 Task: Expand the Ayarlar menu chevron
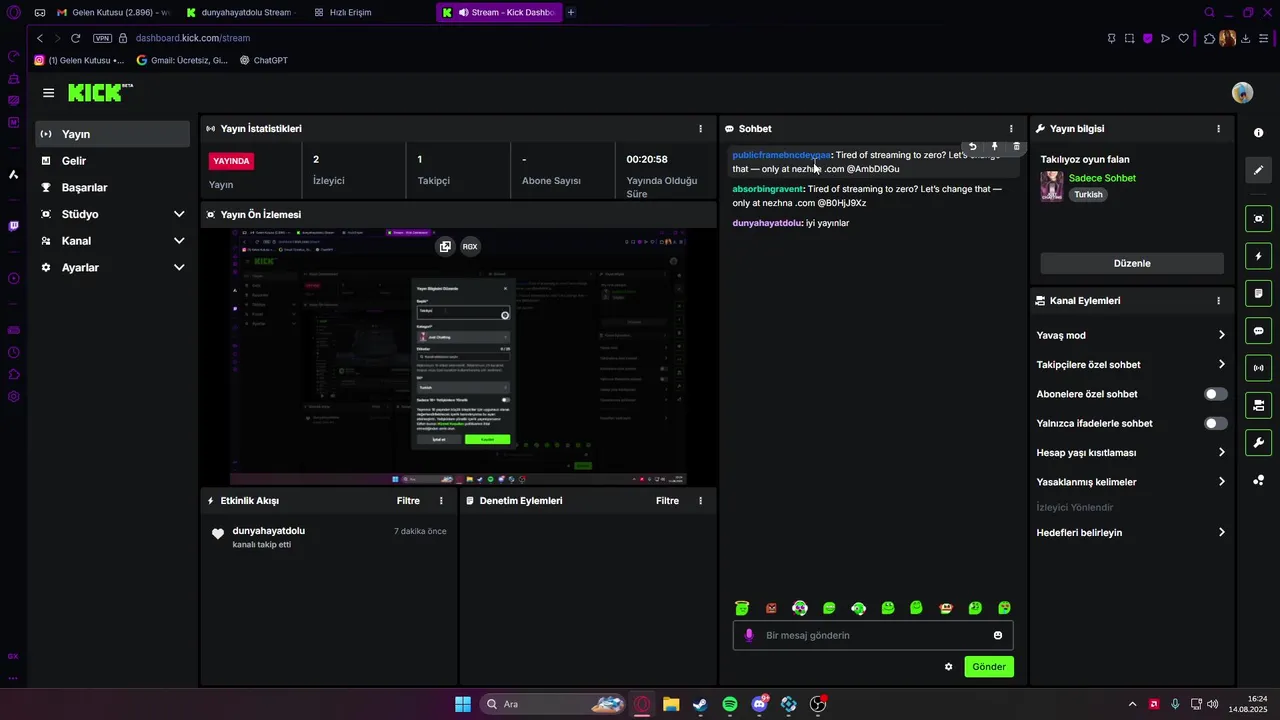[x=179, y=268]
